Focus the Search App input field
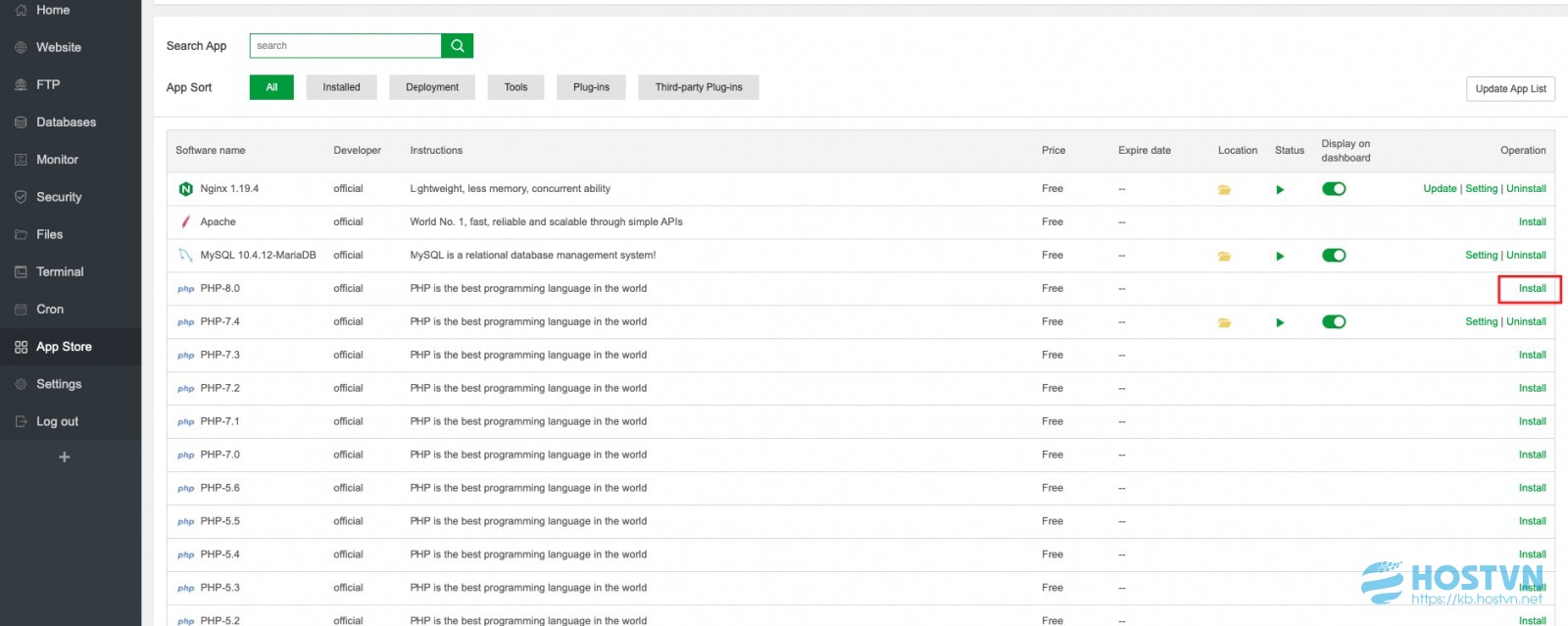 [346, 46]
